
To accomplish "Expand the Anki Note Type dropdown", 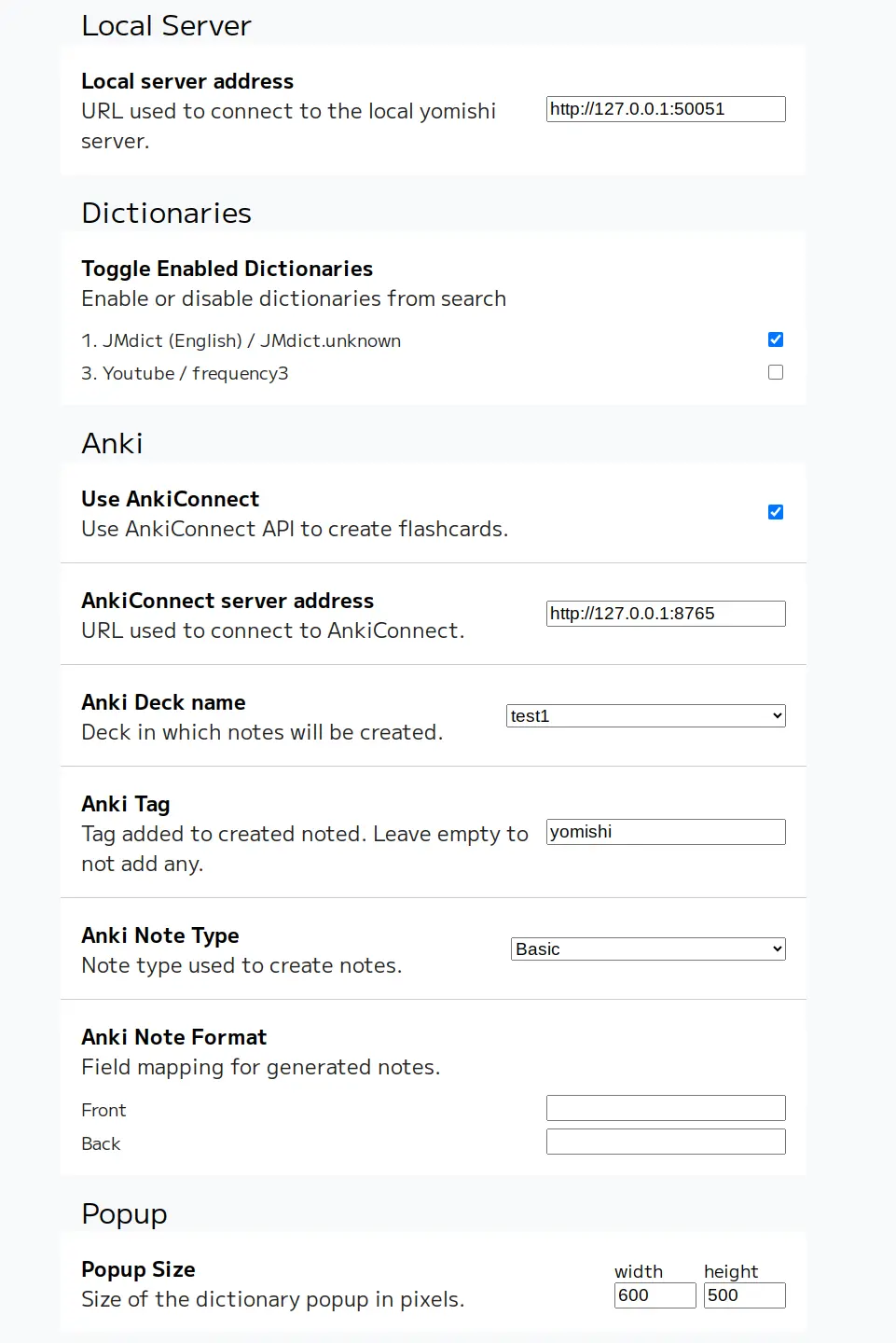I will (x=647, y=949).
